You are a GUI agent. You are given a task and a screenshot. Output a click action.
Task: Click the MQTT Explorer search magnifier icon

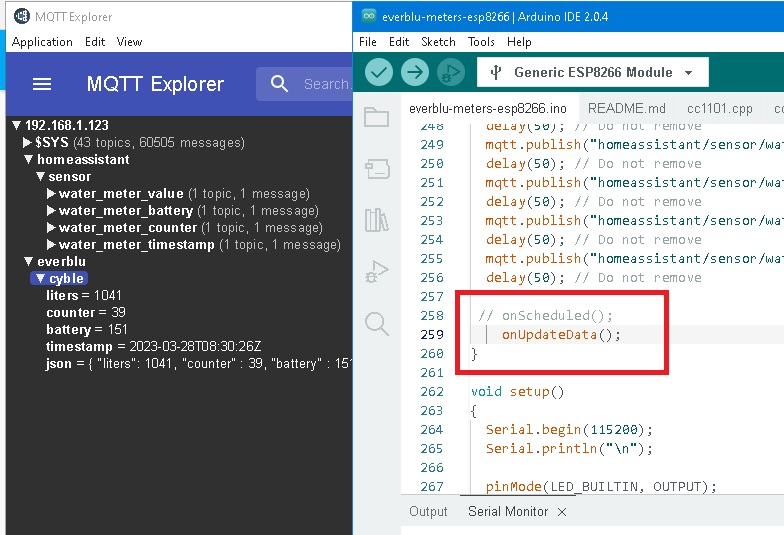[279, 84]
